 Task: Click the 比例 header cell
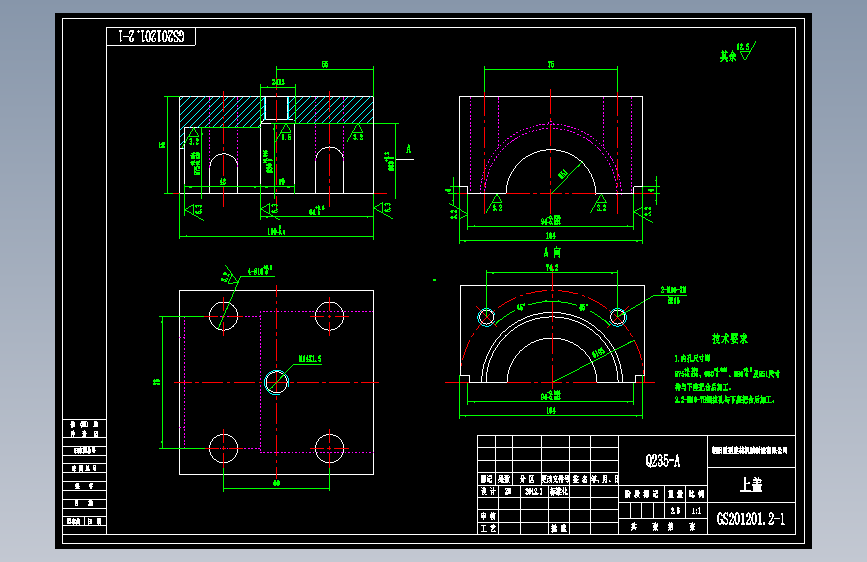tap(697, 493)
